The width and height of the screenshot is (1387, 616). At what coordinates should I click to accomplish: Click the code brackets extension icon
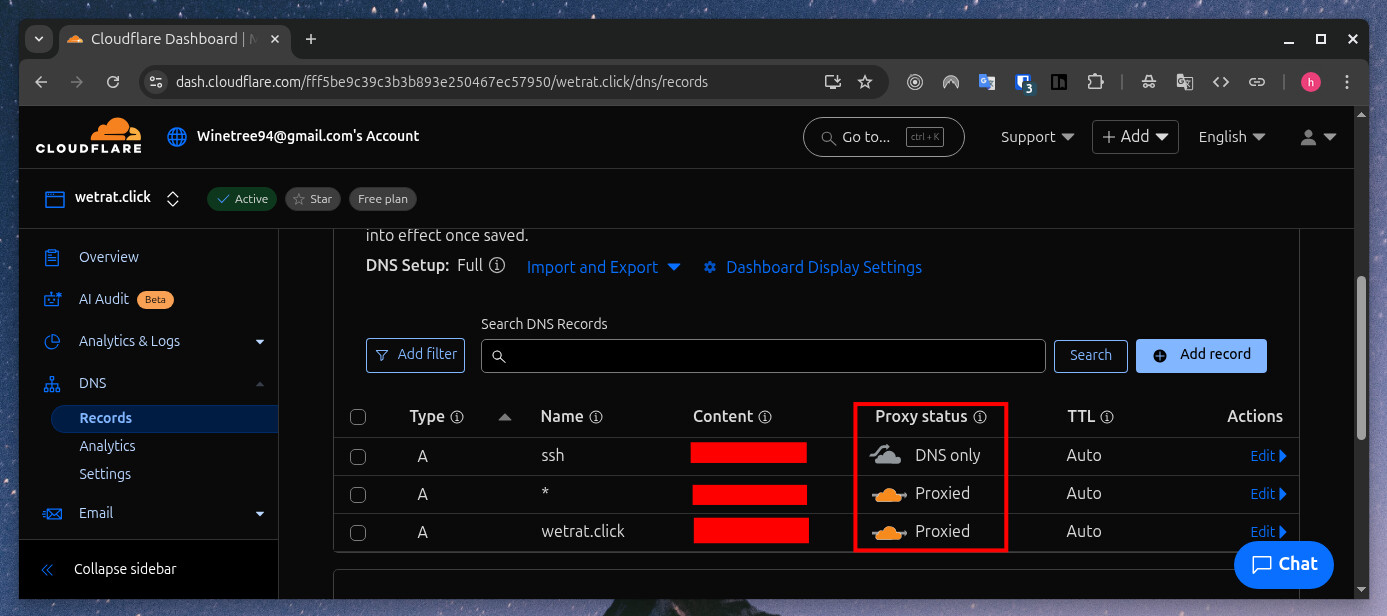tap(1220, 82)
